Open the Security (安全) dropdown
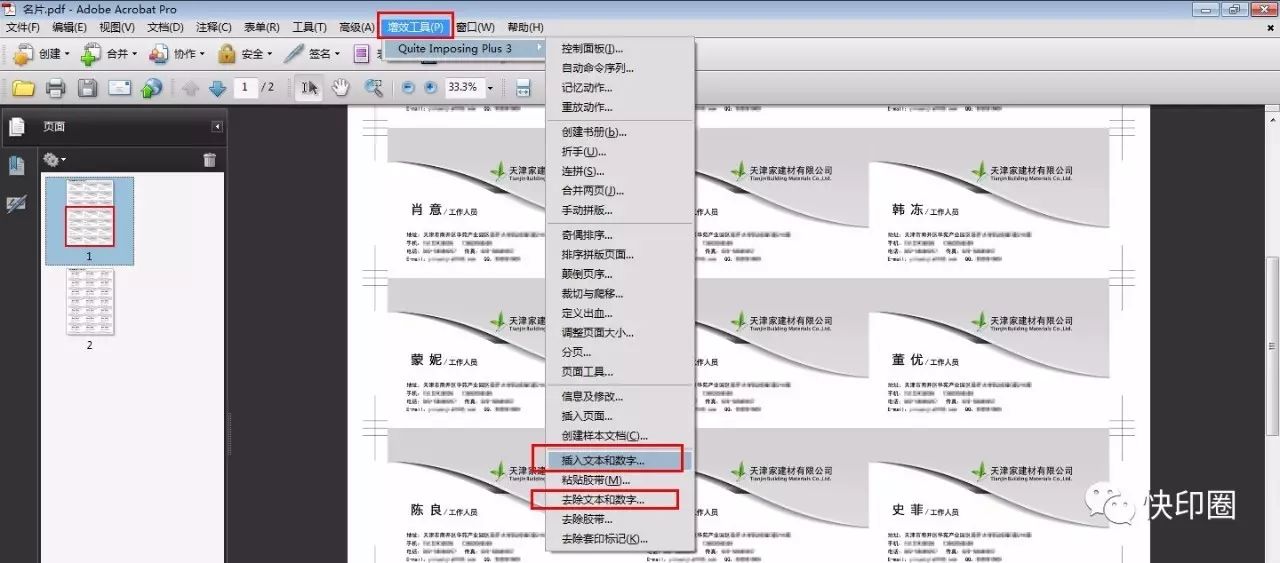1280x563 pixels. pyautogui.click(x=244, y=53)
